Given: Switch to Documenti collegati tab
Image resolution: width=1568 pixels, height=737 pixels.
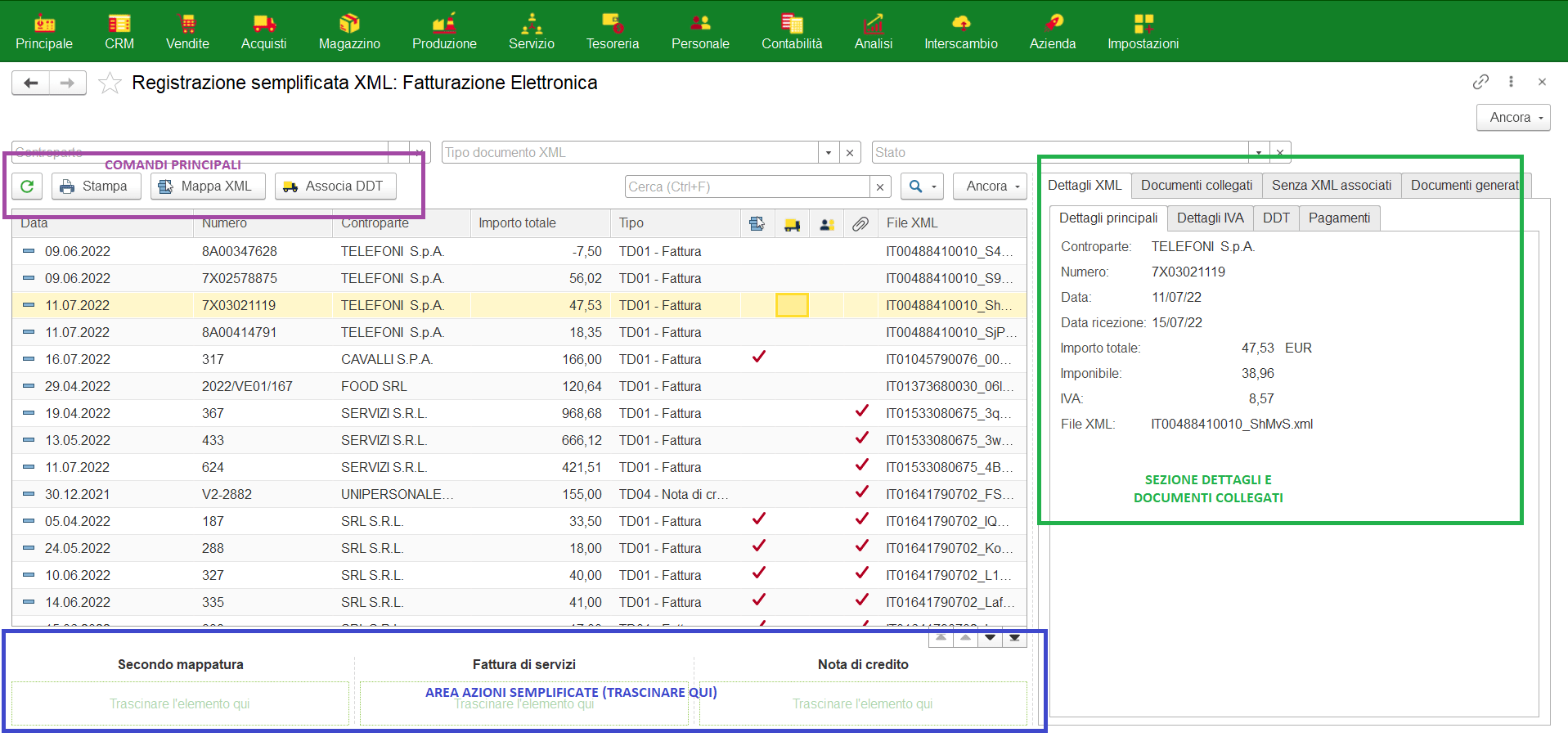Looking at the screenshot, I should click(x=1197, y=186).
